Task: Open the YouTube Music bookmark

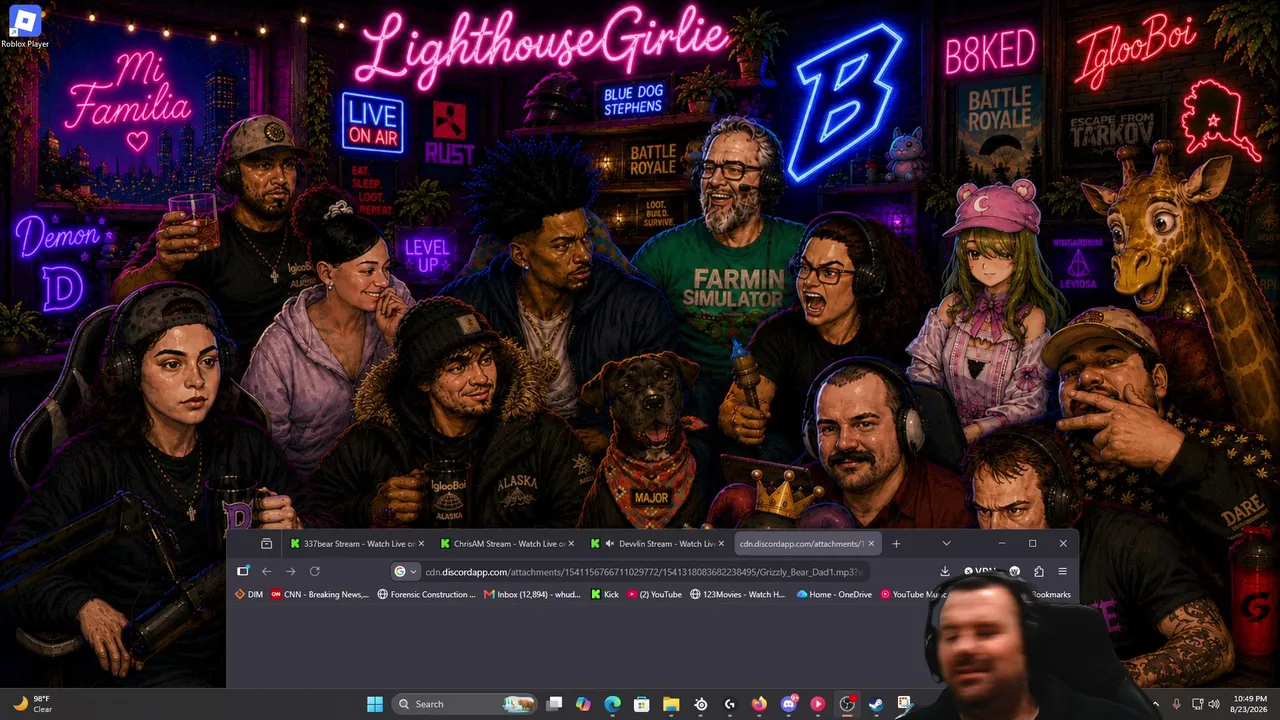Action: coord(912,594)
